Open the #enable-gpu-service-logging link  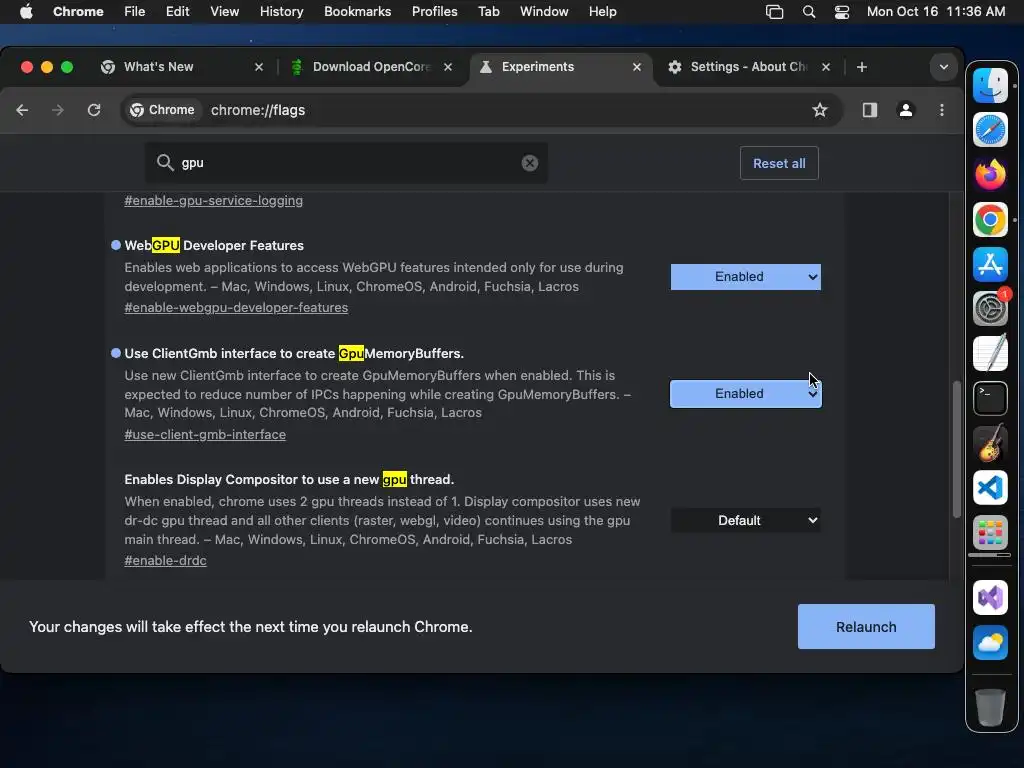click(214, 200)
